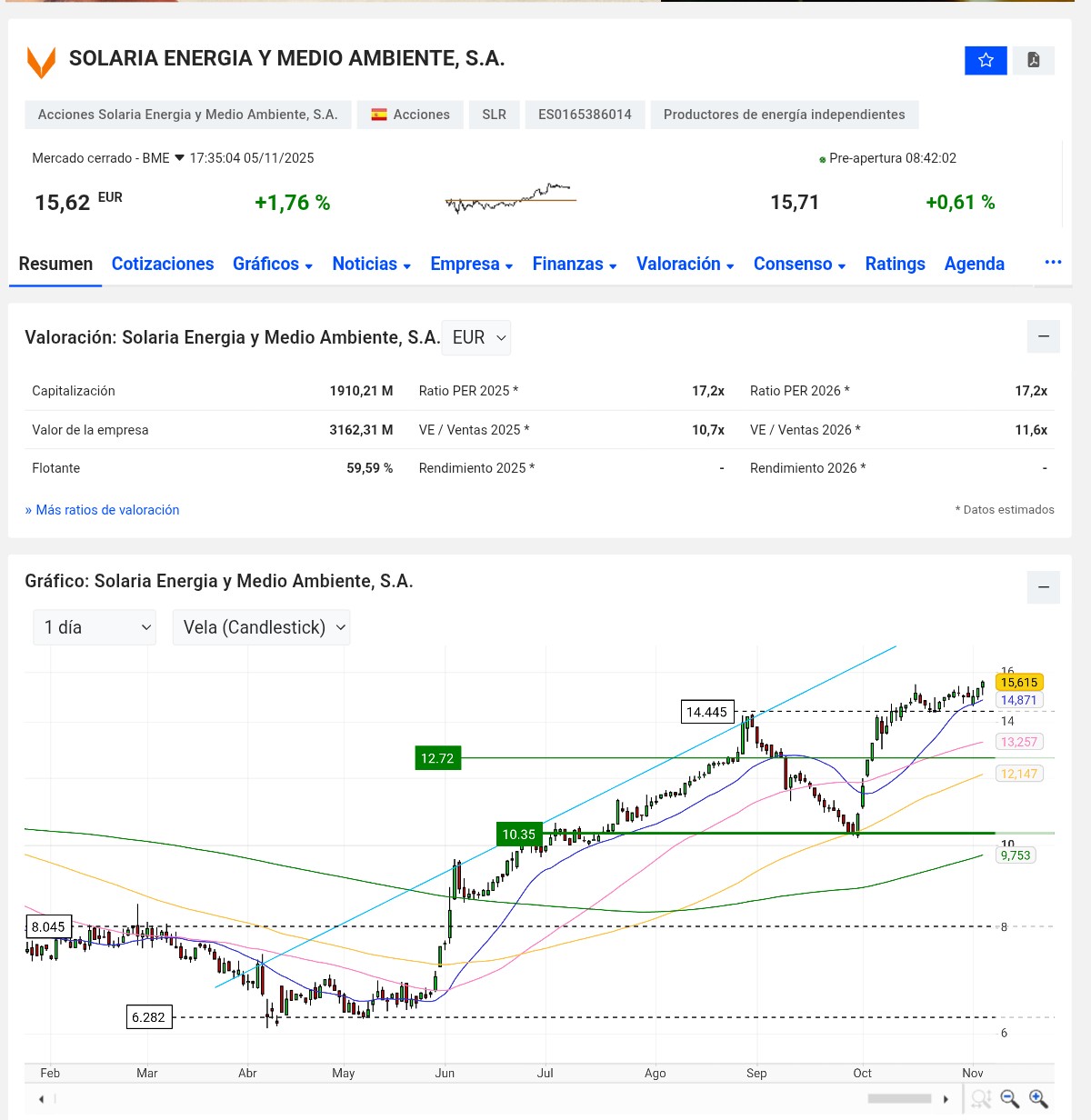1091x1120 pixels.
Task: Open the PDF document icon
Action: [x=1034, y=61]
